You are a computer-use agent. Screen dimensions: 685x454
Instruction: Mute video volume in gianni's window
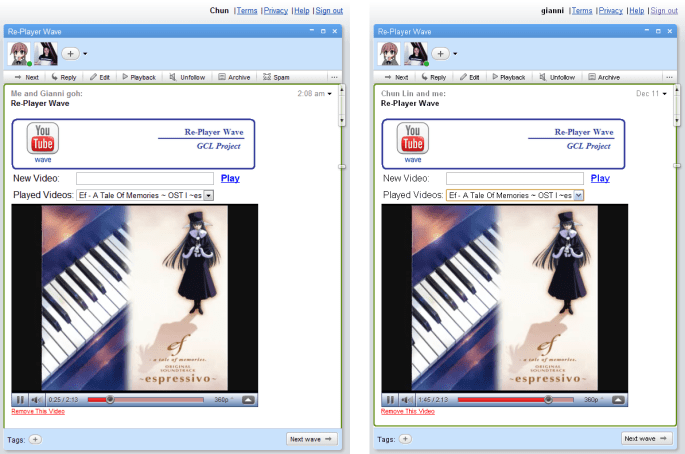click(x=407, y=399)
